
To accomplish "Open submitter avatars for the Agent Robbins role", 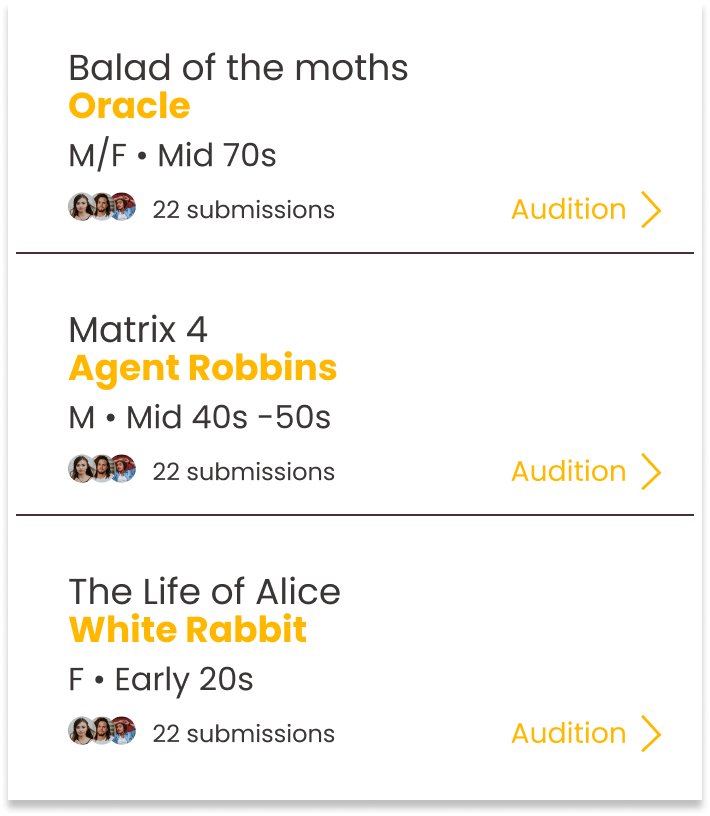I will [x=102, y=469].
